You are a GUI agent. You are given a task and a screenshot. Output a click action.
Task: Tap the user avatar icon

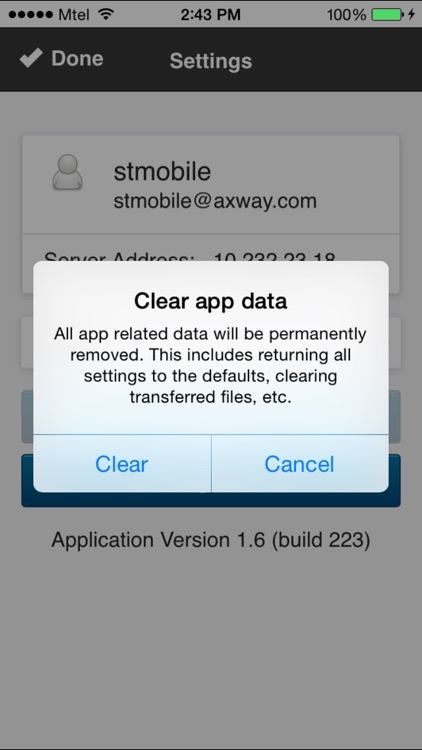(67, 172)
